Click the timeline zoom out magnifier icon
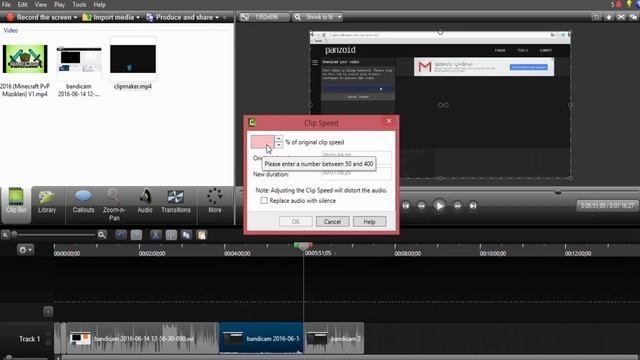Viewport: 640px width, 360px height. 5,235
